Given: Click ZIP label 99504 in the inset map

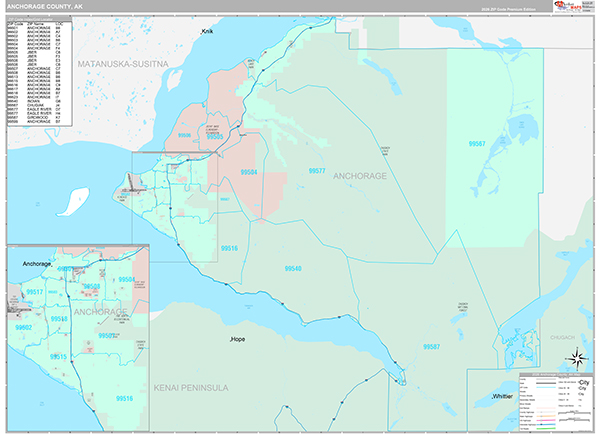Looking at the screenshot, I should coord(126,280).
